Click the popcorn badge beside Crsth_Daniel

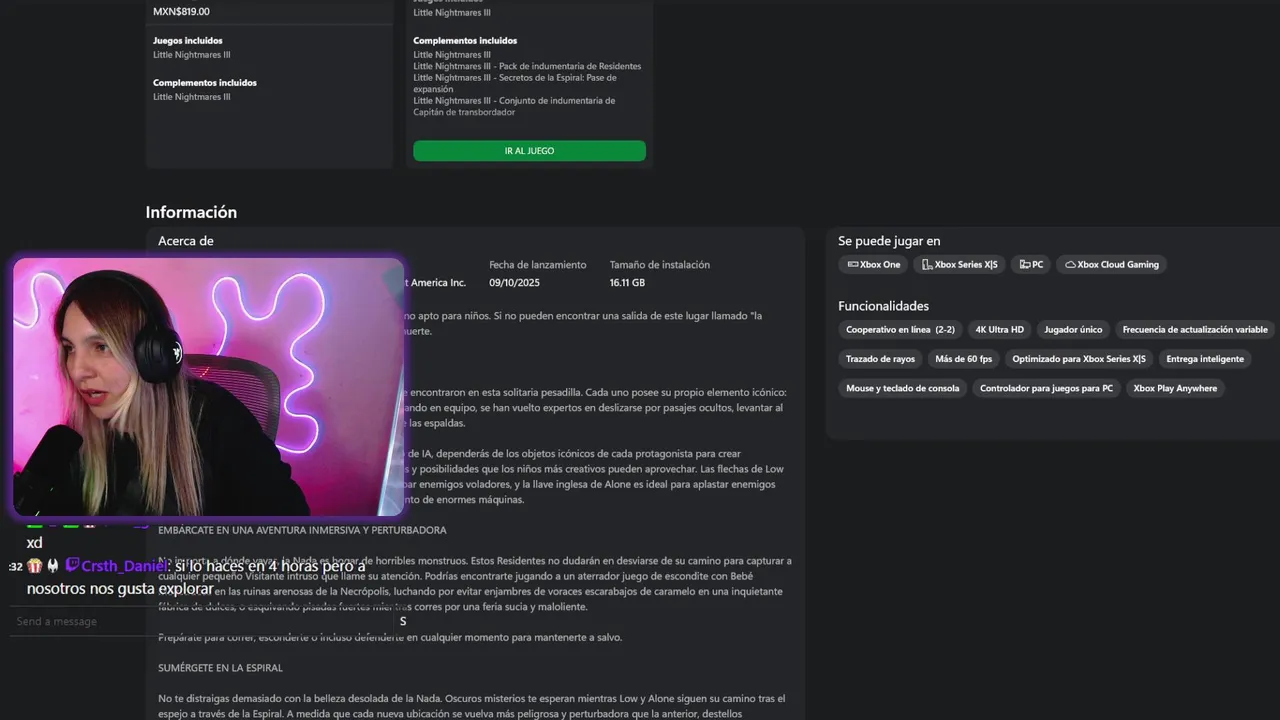pyautogui.click(x=35, y=566)
